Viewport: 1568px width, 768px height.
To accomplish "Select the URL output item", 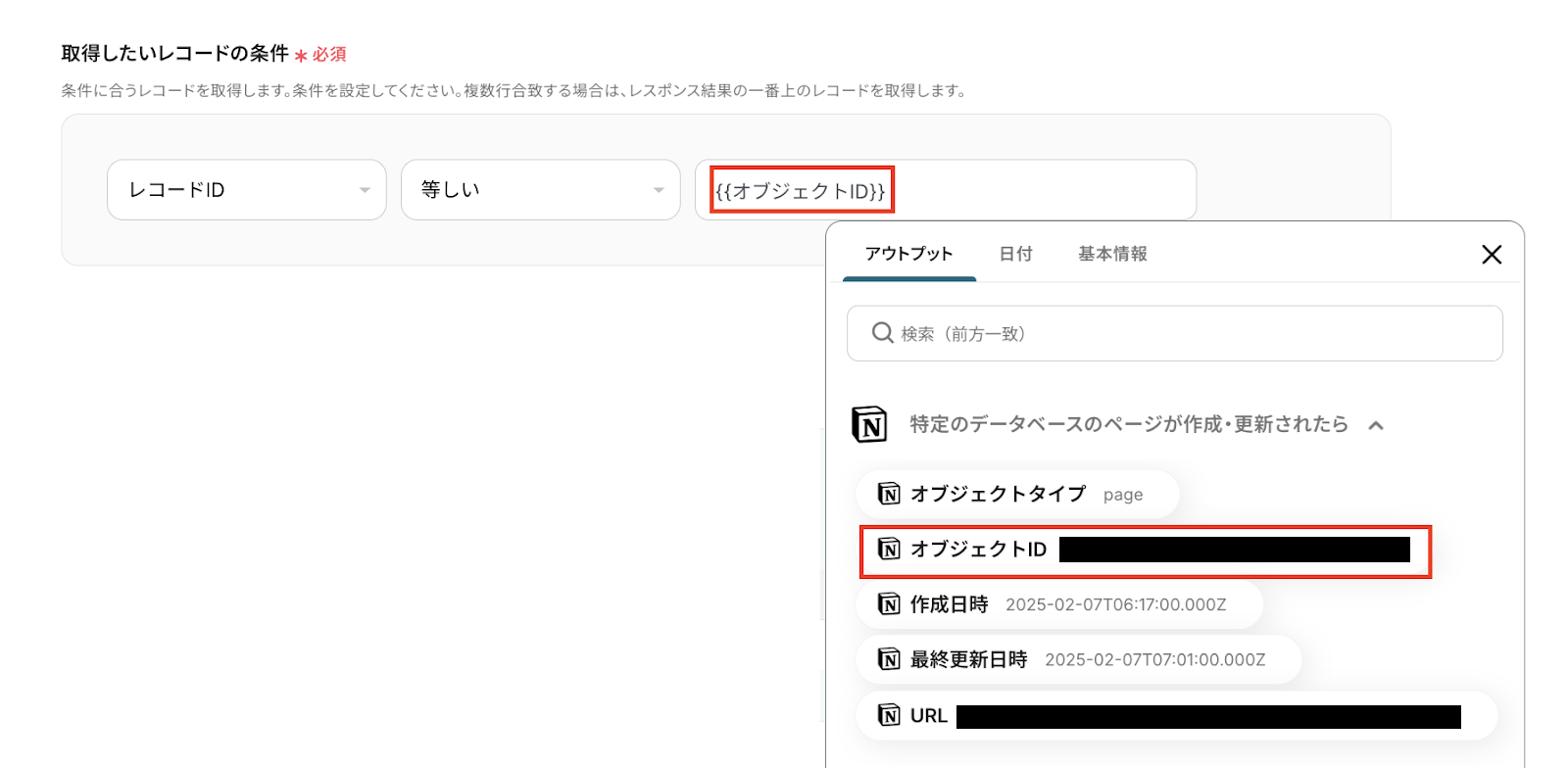I will [1177, 715].
